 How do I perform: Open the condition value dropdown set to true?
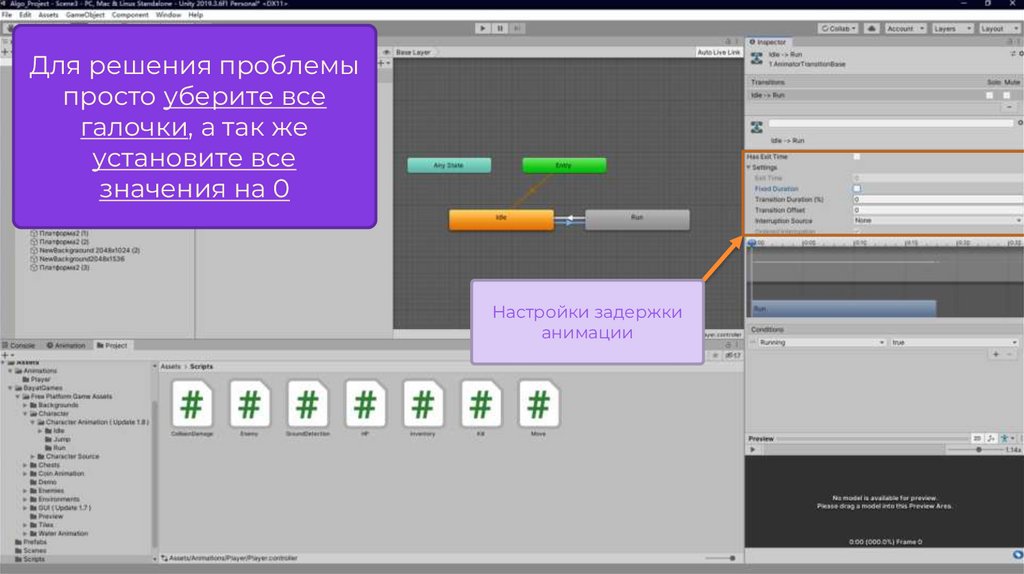click(x=954, y=342)
